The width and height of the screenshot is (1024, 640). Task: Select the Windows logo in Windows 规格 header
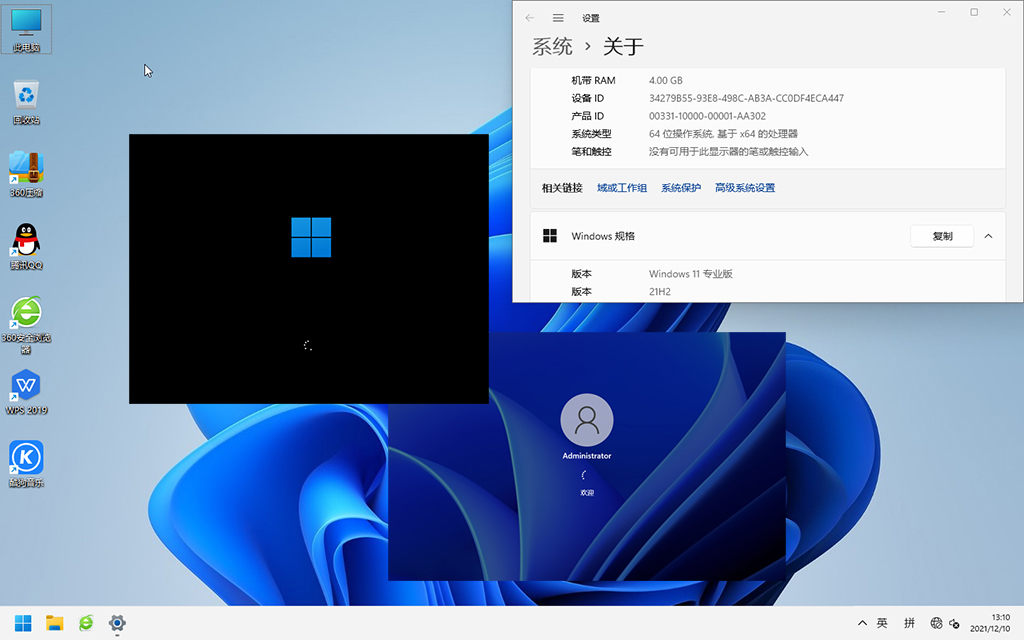(x=550, y=236)
